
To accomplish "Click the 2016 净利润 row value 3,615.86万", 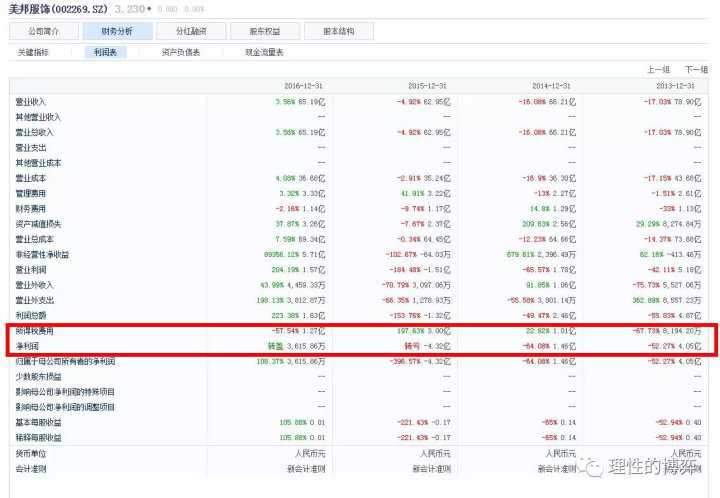I will [x=305, y=346].
